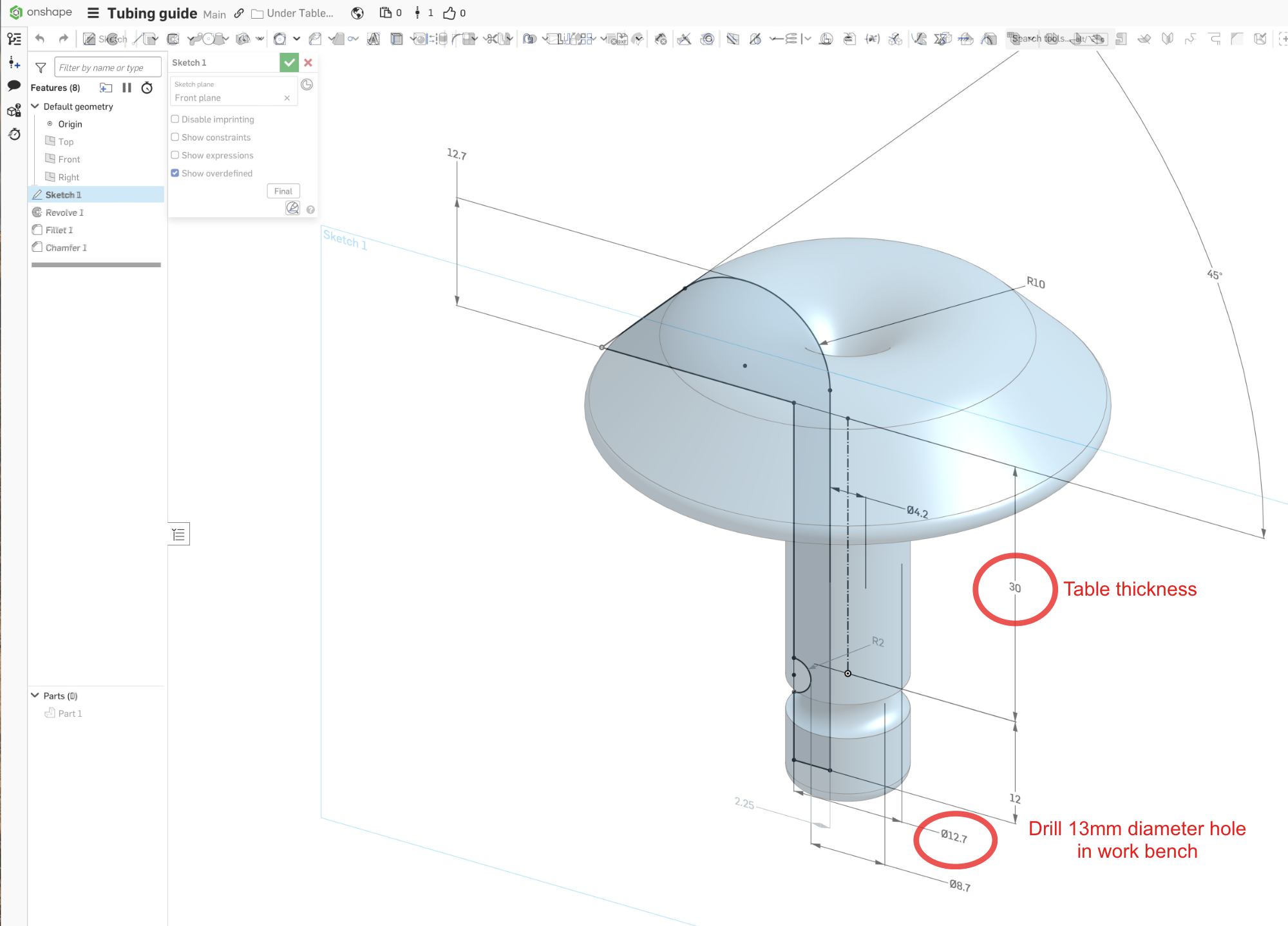Cancel Sketch 1 with the red X

pos(308,62)
